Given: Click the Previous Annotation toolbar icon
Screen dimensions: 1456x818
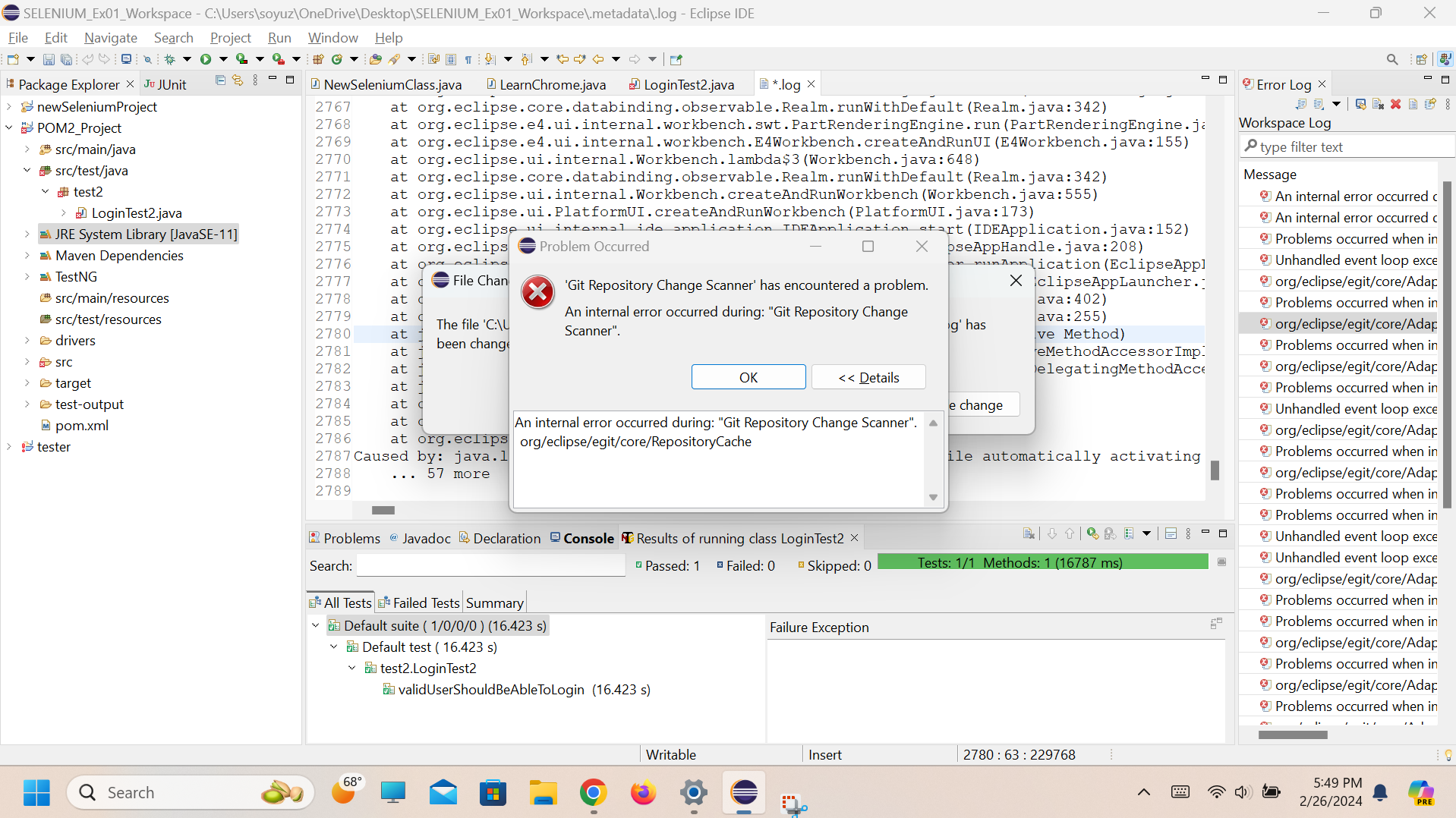Looking at the screenshot, I should [x=526, y=59].
